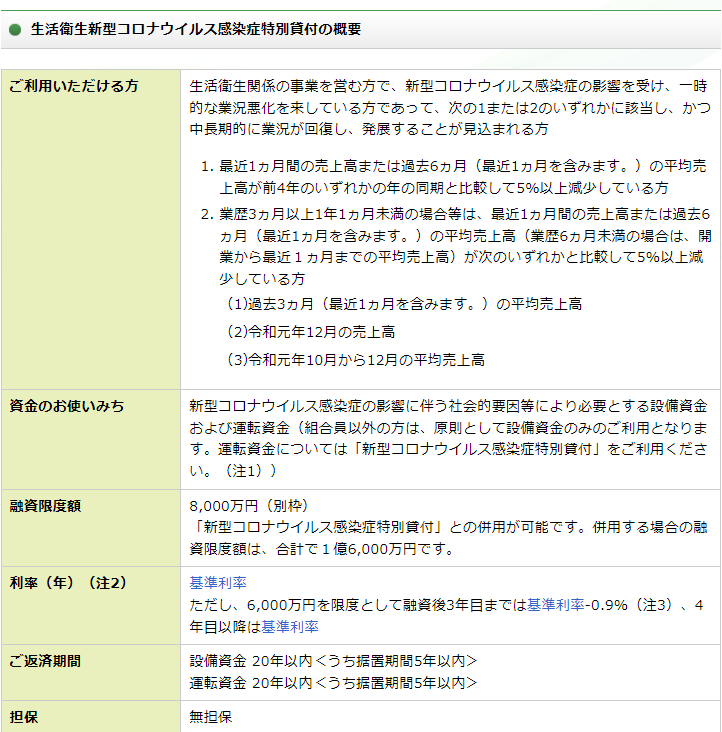
Task: Click the ご返済期間 row header
Action: 45,661
